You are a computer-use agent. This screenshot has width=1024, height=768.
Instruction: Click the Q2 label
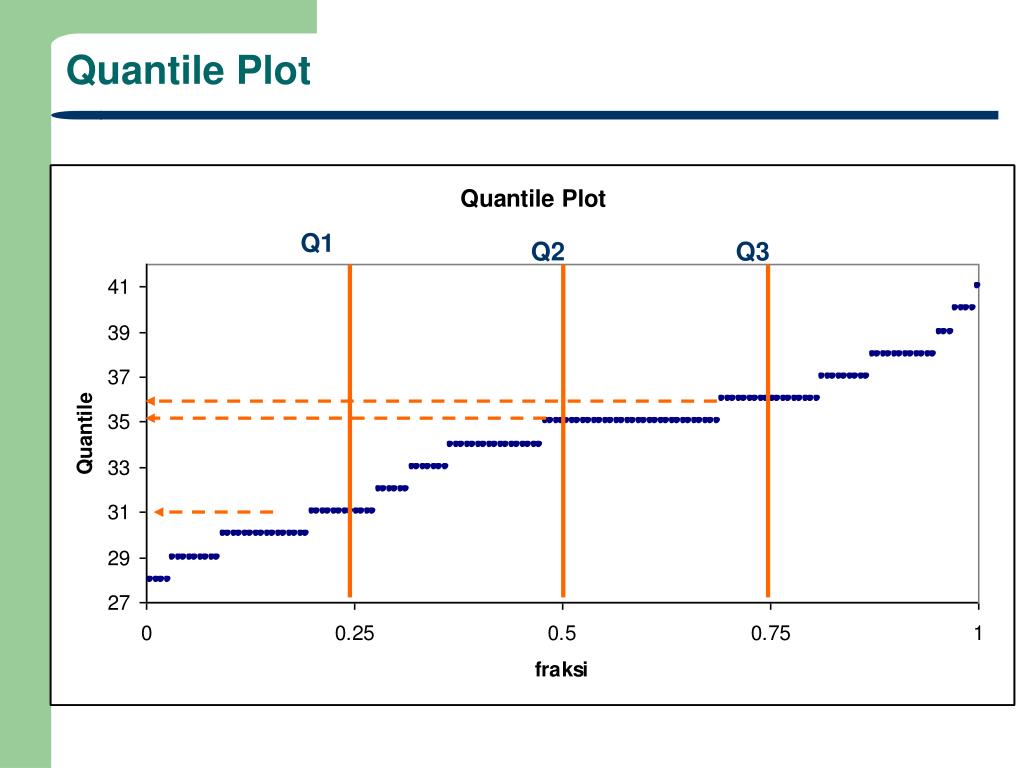(547, 251)
